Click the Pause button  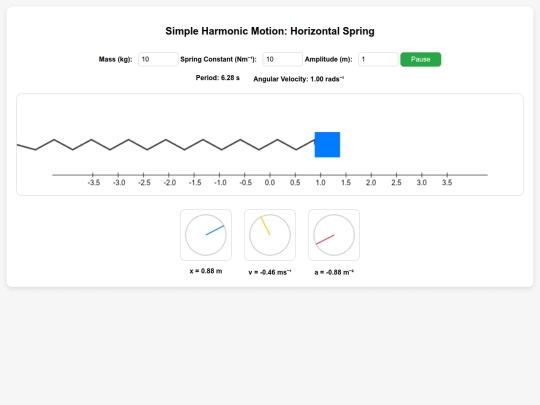click(420, 59)
